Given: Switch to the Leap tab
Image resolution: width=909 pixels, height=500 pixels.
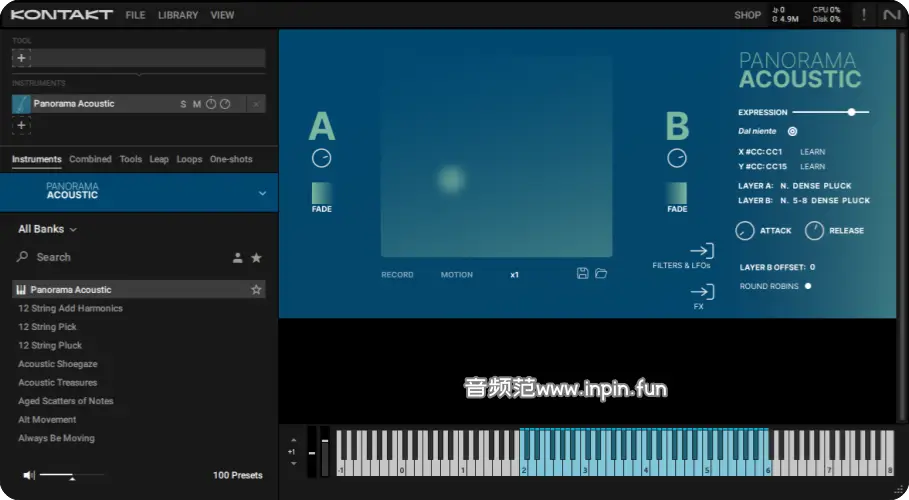Looking at the screenshot, I should point(159,159).
